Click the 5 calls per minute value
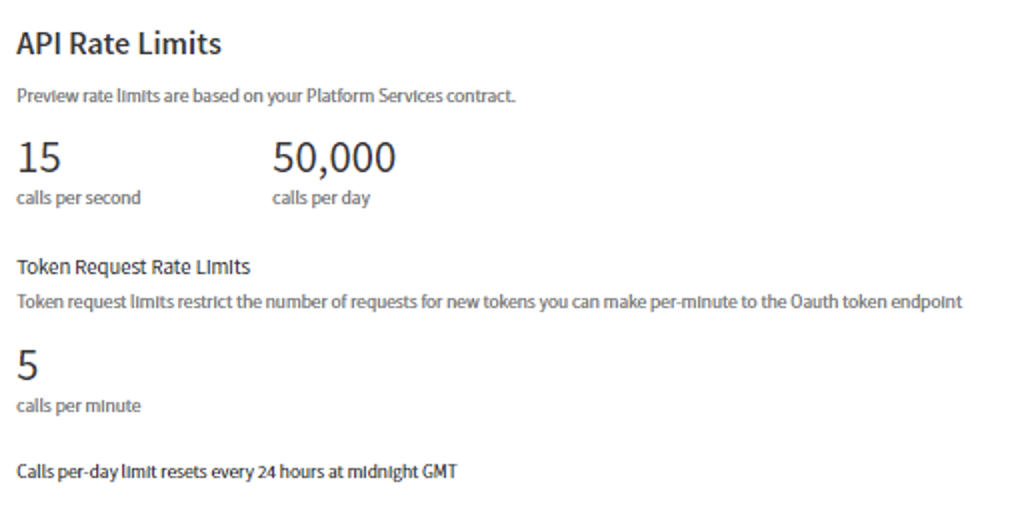1036x506 pixels. 27,365
